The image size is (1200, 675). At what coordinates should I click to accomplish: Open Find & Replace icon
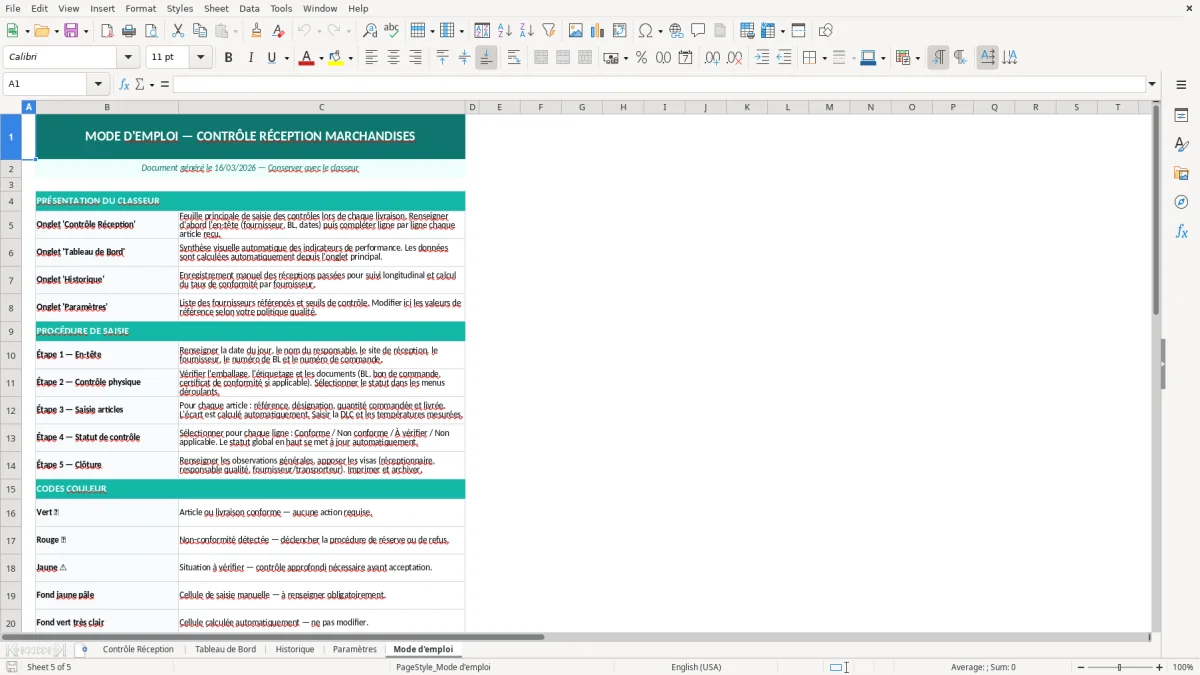pos(369,31)
